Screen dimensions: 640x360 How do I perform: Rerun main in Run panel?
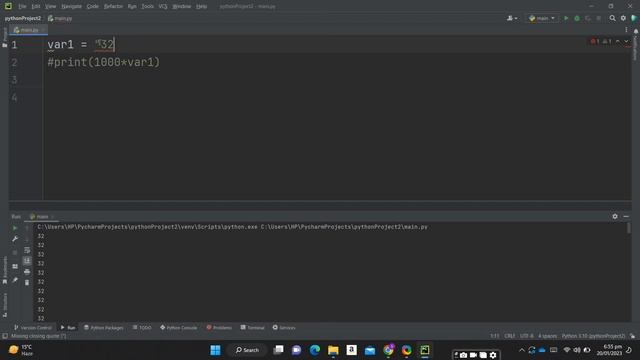(15, 228)
